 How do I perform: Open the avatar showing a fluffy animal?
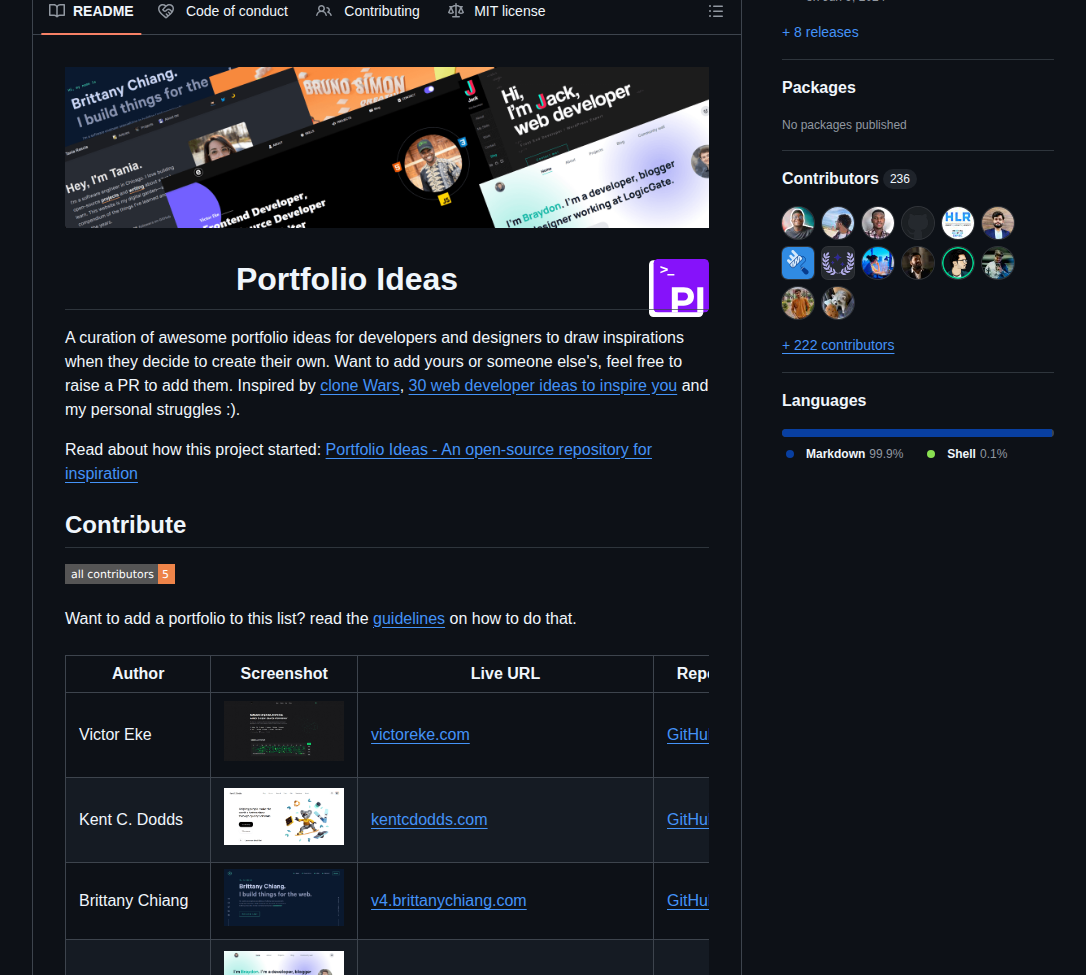click(838, 303)
